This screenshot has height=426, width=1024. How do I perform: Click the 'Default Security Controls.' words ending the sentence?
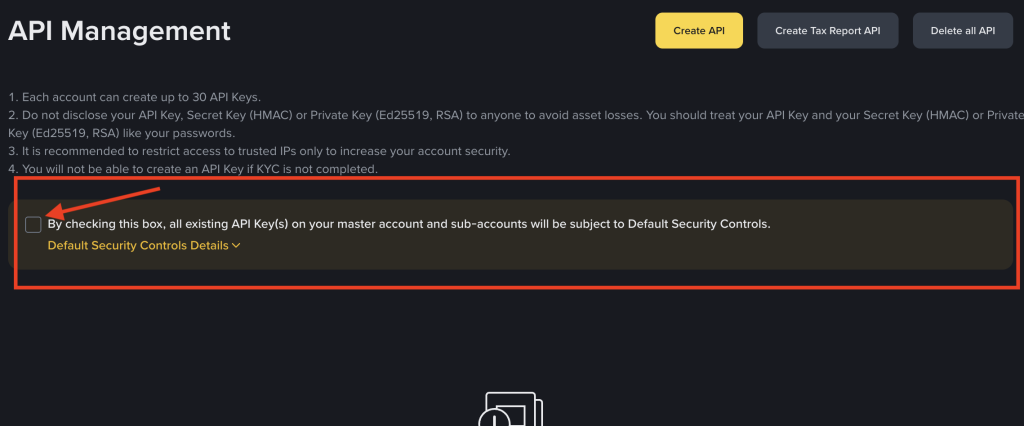699,224
